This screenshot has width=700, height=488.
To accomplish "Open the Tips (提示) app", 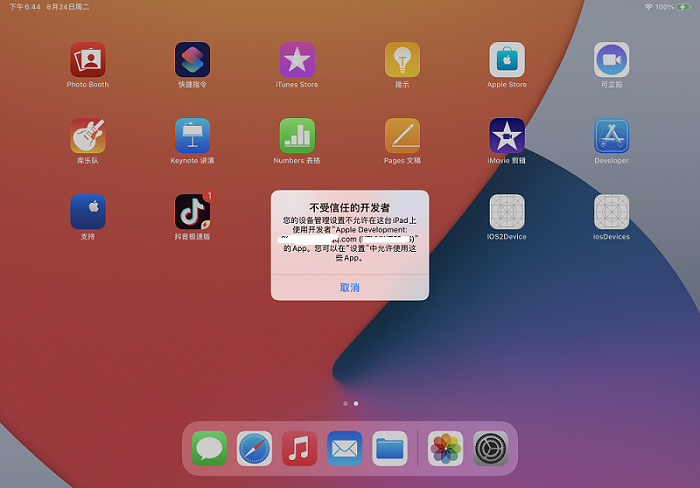I will click(x=402, y=60).
